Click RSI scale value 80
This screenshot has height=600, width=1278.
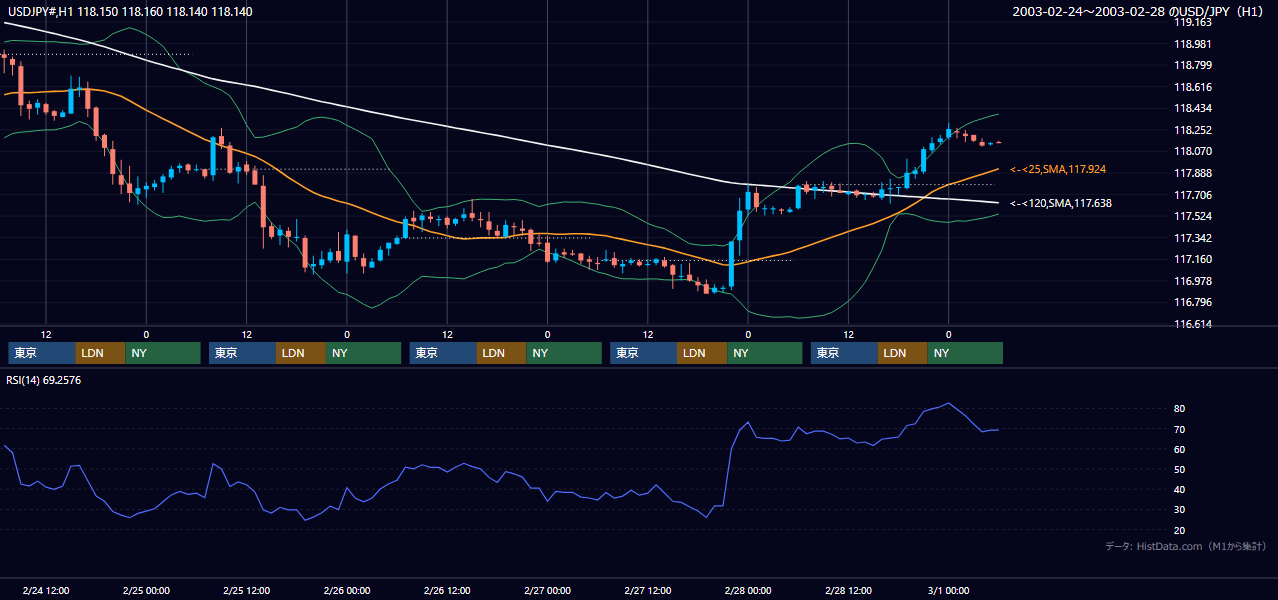pyautogui.click(x=1180, y=409)
